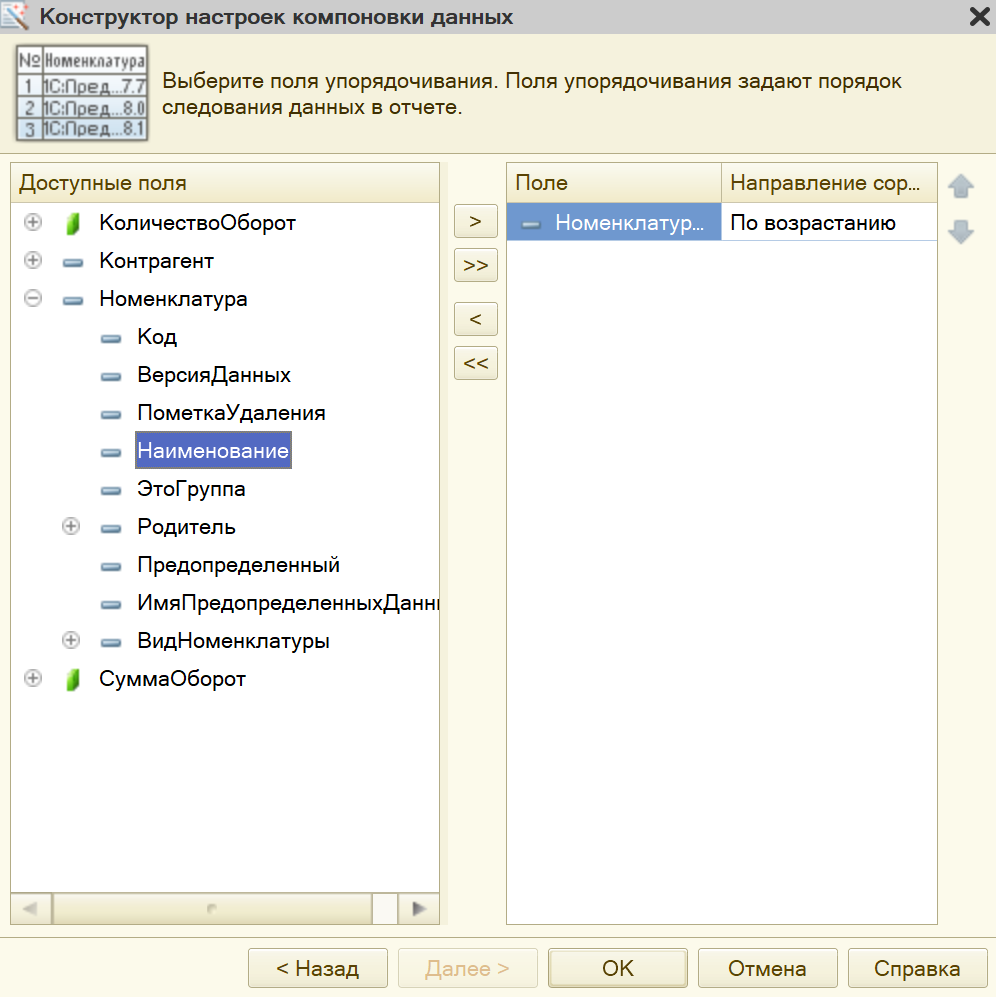Click the field icon next to ВидНоменклатуры
996x997 pixels.
click(x=111, y=642)
